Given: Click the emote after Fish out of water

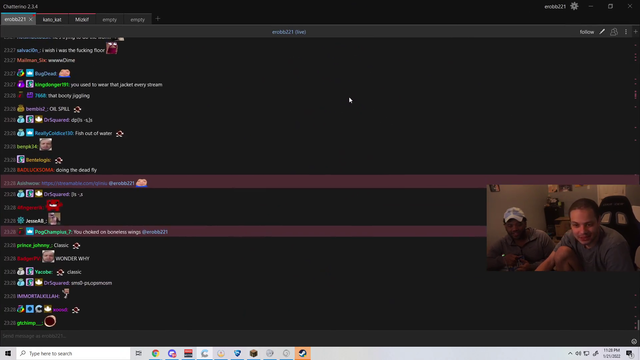Looking at the screenshot, I should point(120,133).
